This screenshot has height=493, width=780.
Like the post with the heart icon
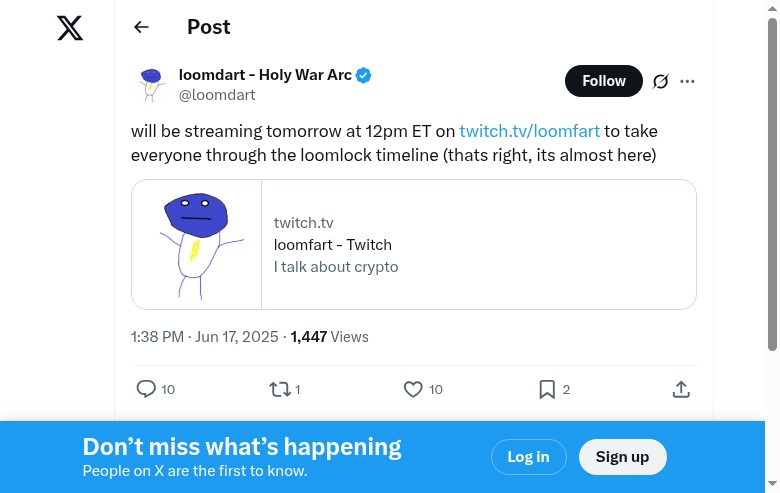[x=413, y=389]
